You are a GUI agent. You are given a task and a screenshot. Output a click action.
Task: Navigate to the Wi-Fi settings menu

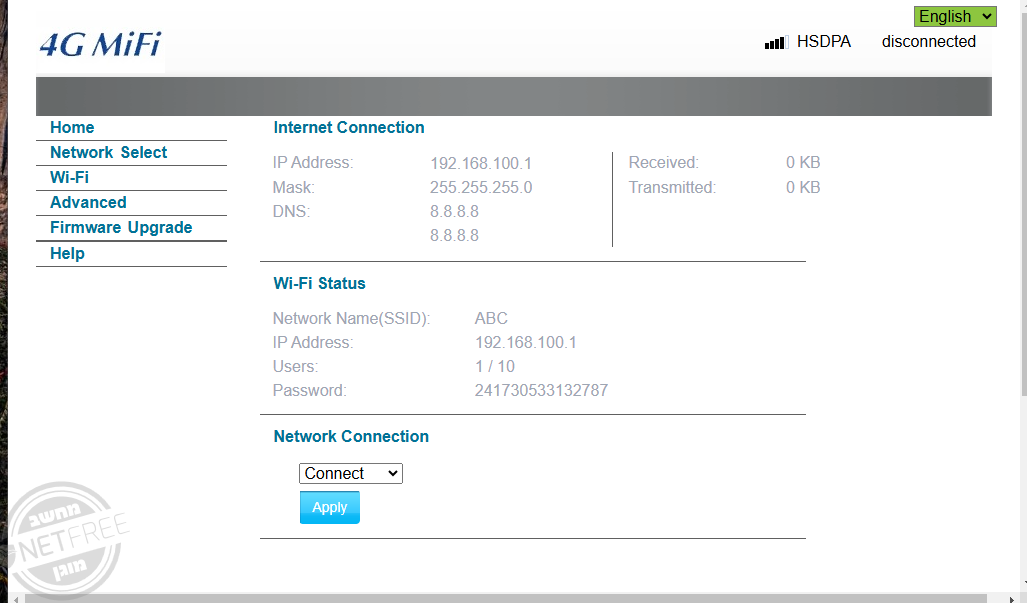pyautogui.click(x=69, y=177)
